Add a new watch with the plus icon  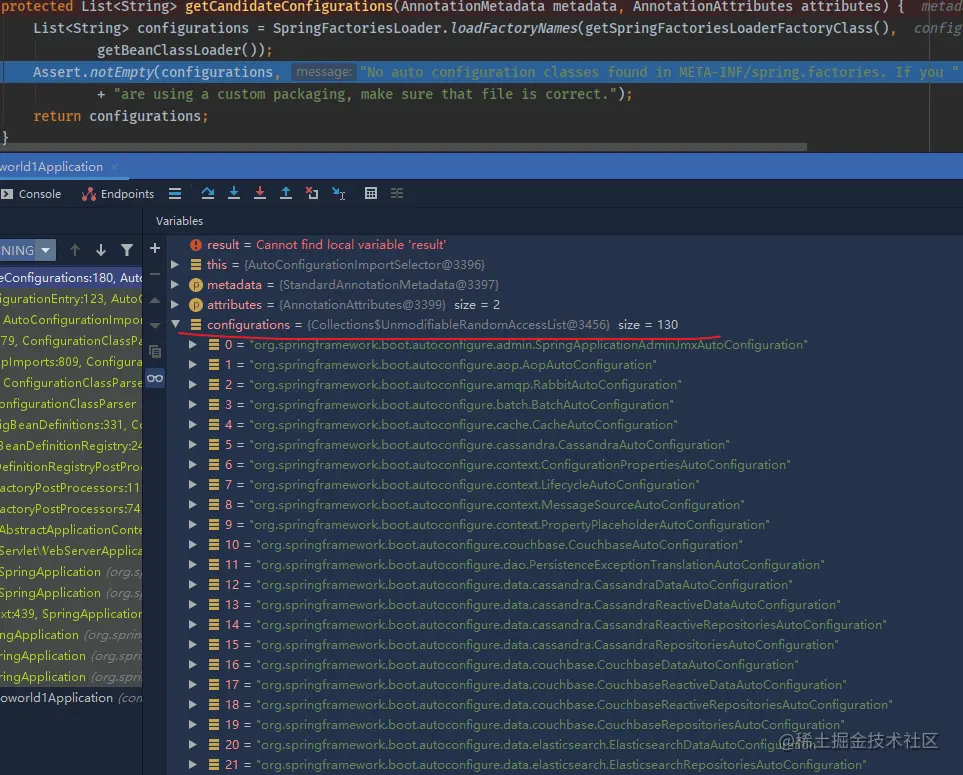[x=155, y=248]
